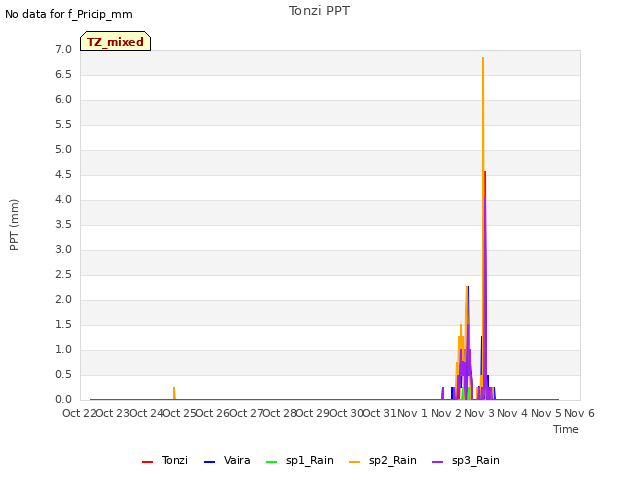Click the orange sp2_Rain legend swatch
This screenshot has height=480, width=640.
355,462
